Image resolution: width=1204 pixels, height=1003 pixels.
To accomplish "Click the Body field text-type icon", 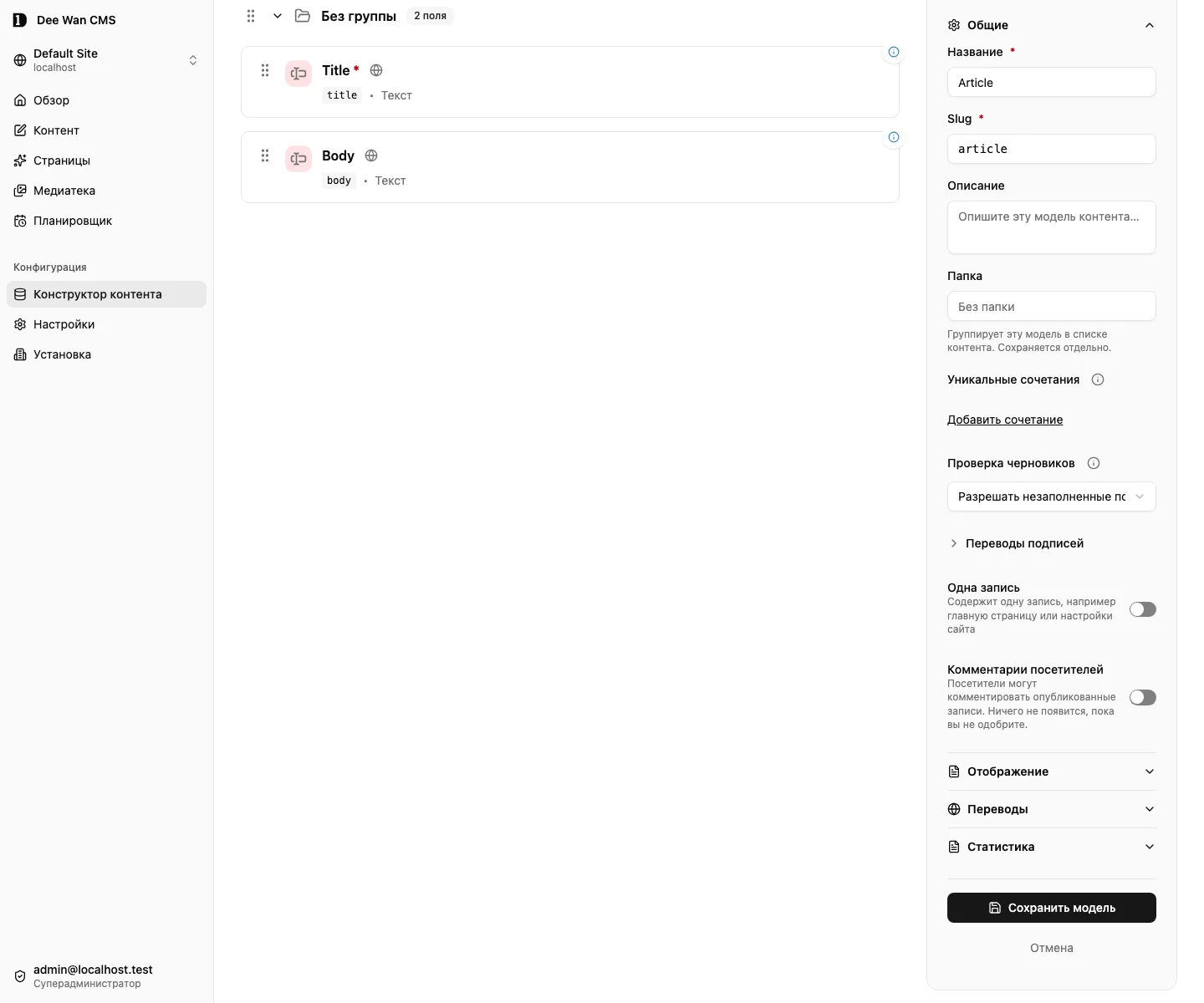I will 298,159.
